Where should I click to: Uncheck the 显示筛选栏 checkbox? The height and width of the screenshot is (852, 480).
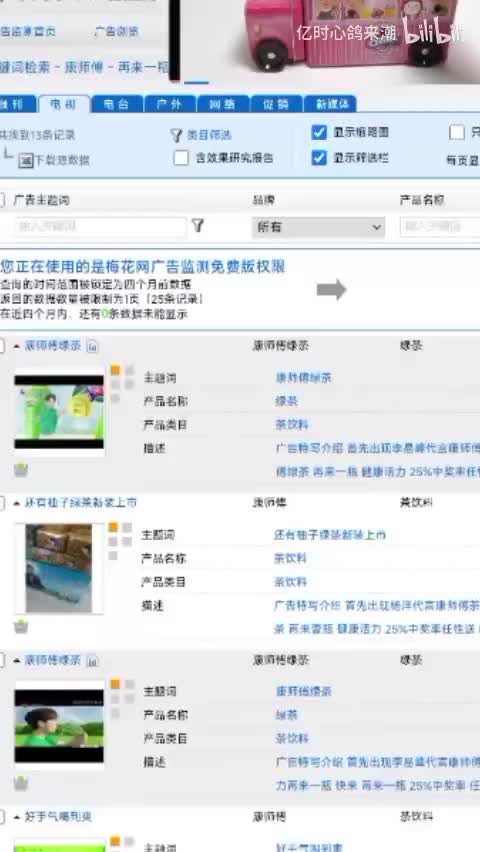coord(319,158)
